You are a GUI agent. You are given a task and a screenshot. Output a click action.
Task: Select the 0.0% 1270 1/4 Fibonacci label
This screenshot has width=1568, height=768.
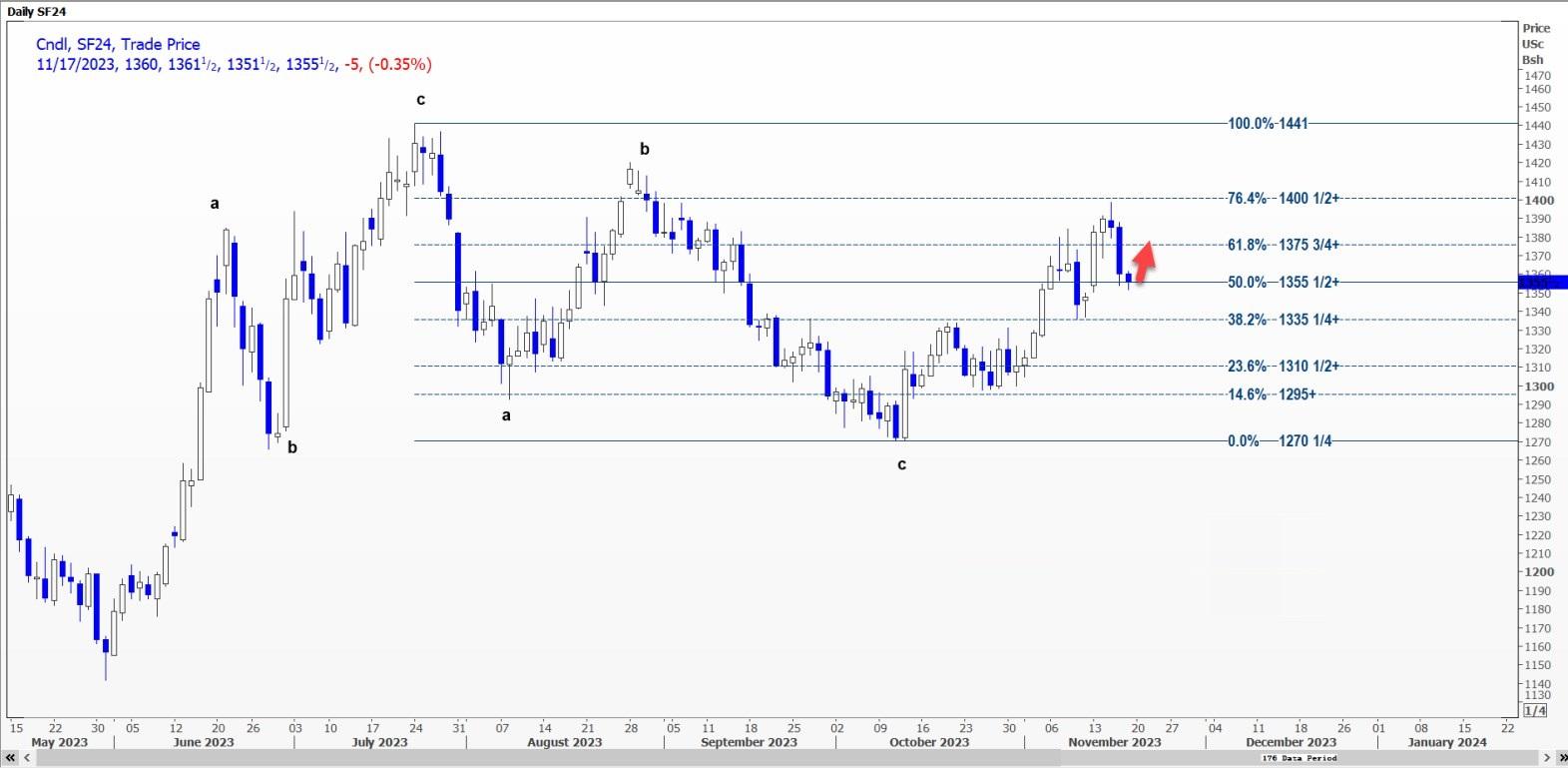[1280, 440]
